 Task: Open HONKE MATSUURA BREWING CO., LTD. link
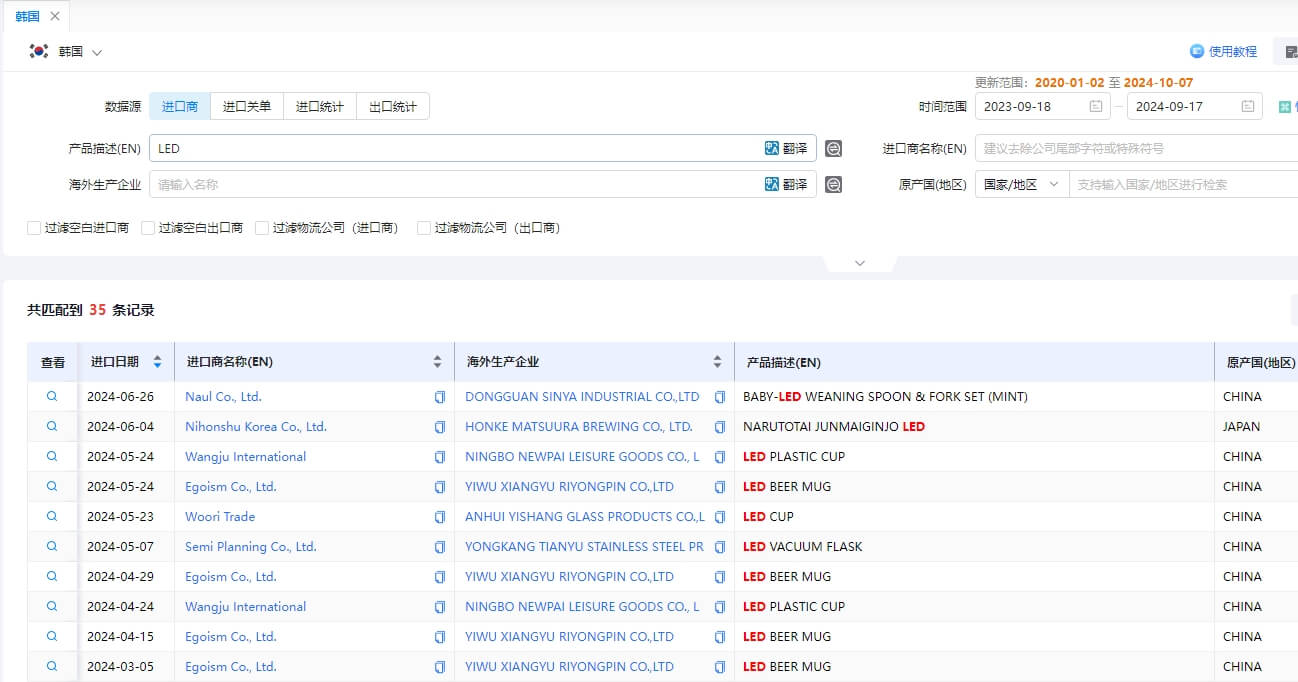578,427
